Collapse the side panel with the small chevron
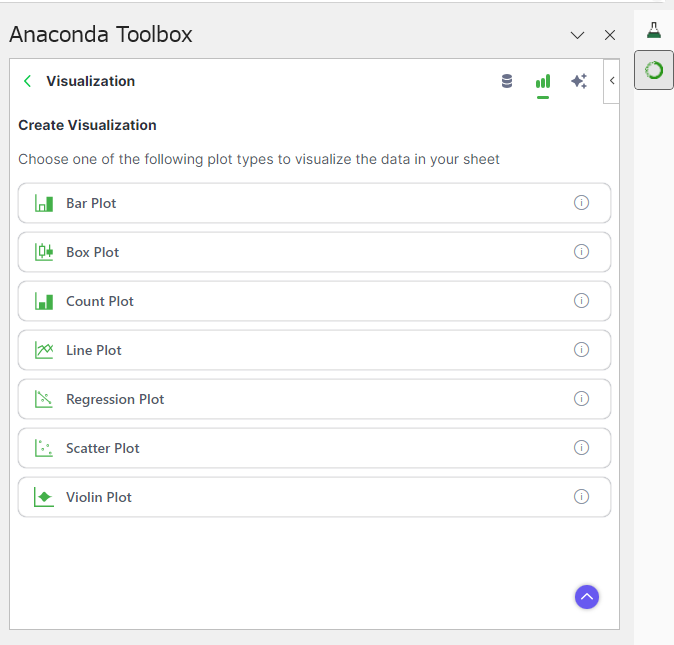 tap(612, 81)
